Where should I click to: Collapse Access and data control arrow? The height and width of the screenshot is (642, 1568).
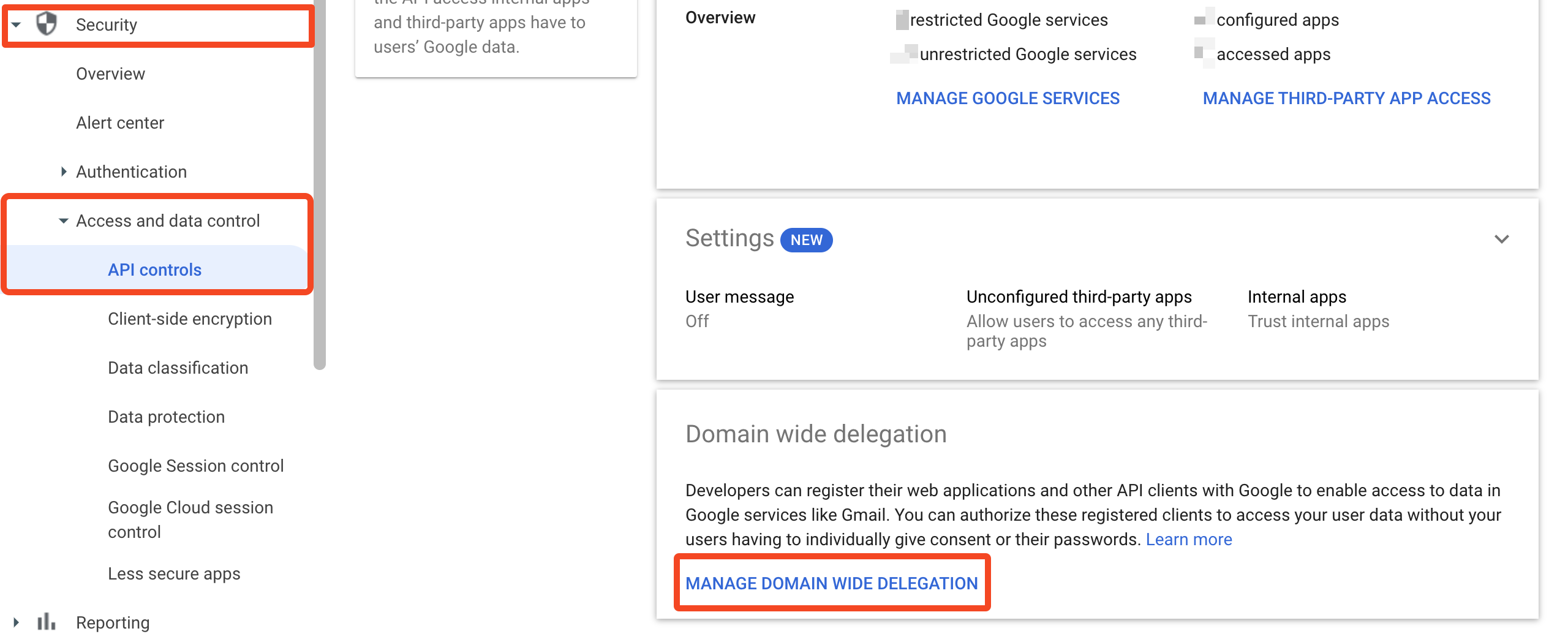tap(64, 221)
